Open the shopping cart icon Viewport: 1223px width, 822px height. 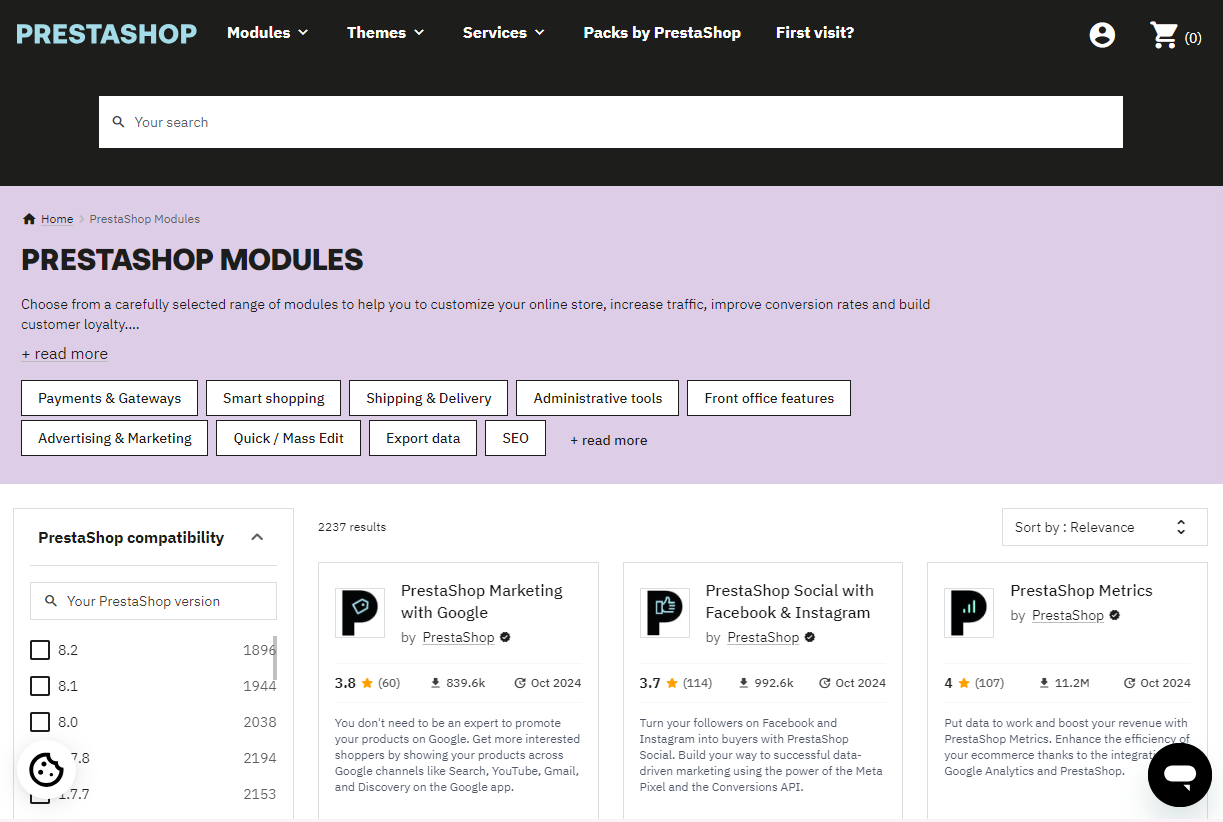[x=1164, y=35]
